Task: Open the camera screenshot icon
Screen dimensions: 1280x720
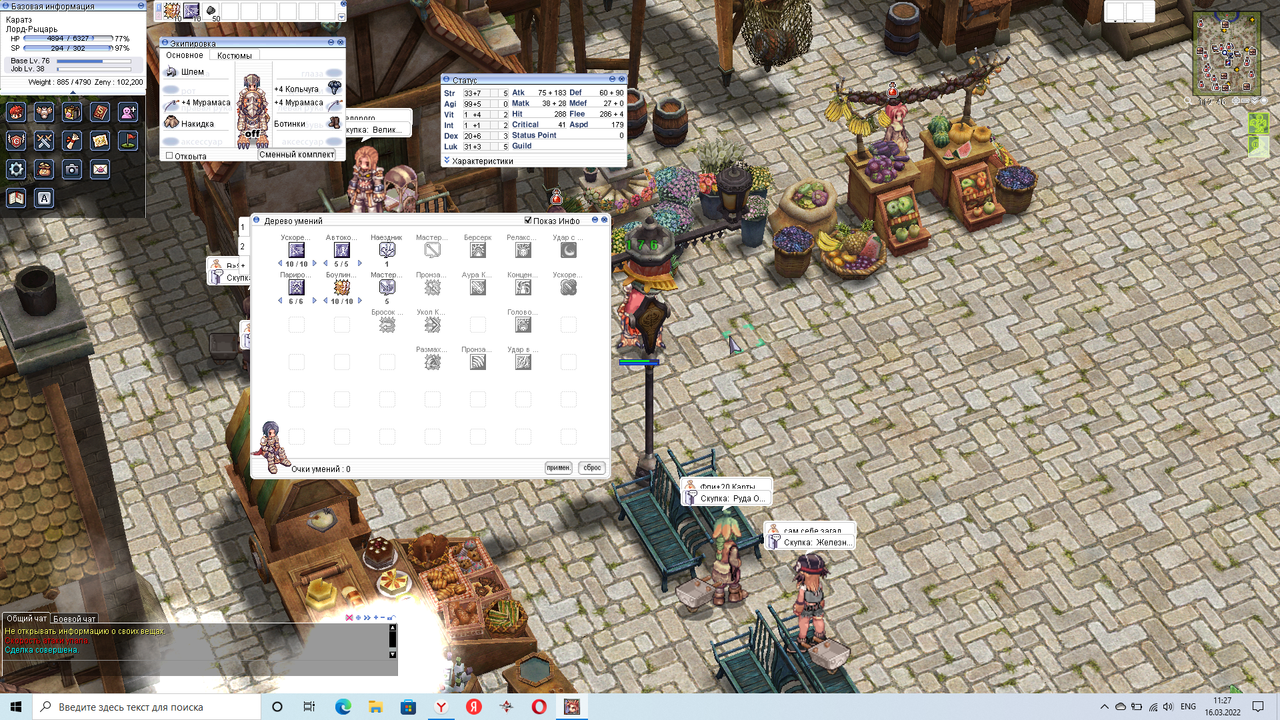Action: coord(72,169)
